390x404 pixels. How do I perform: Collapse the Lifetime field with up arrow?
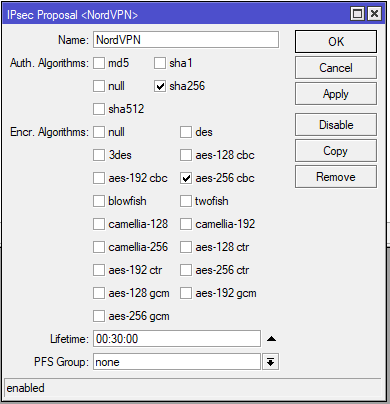coord(271,339)
